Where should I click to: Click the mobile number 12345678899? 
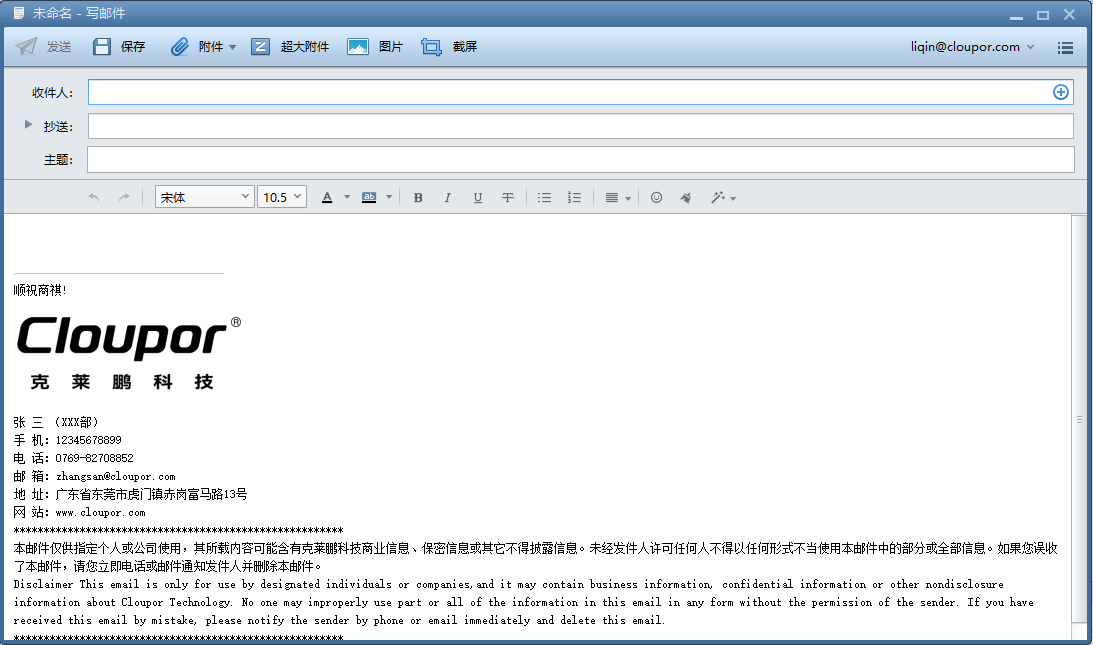point(89,440)
